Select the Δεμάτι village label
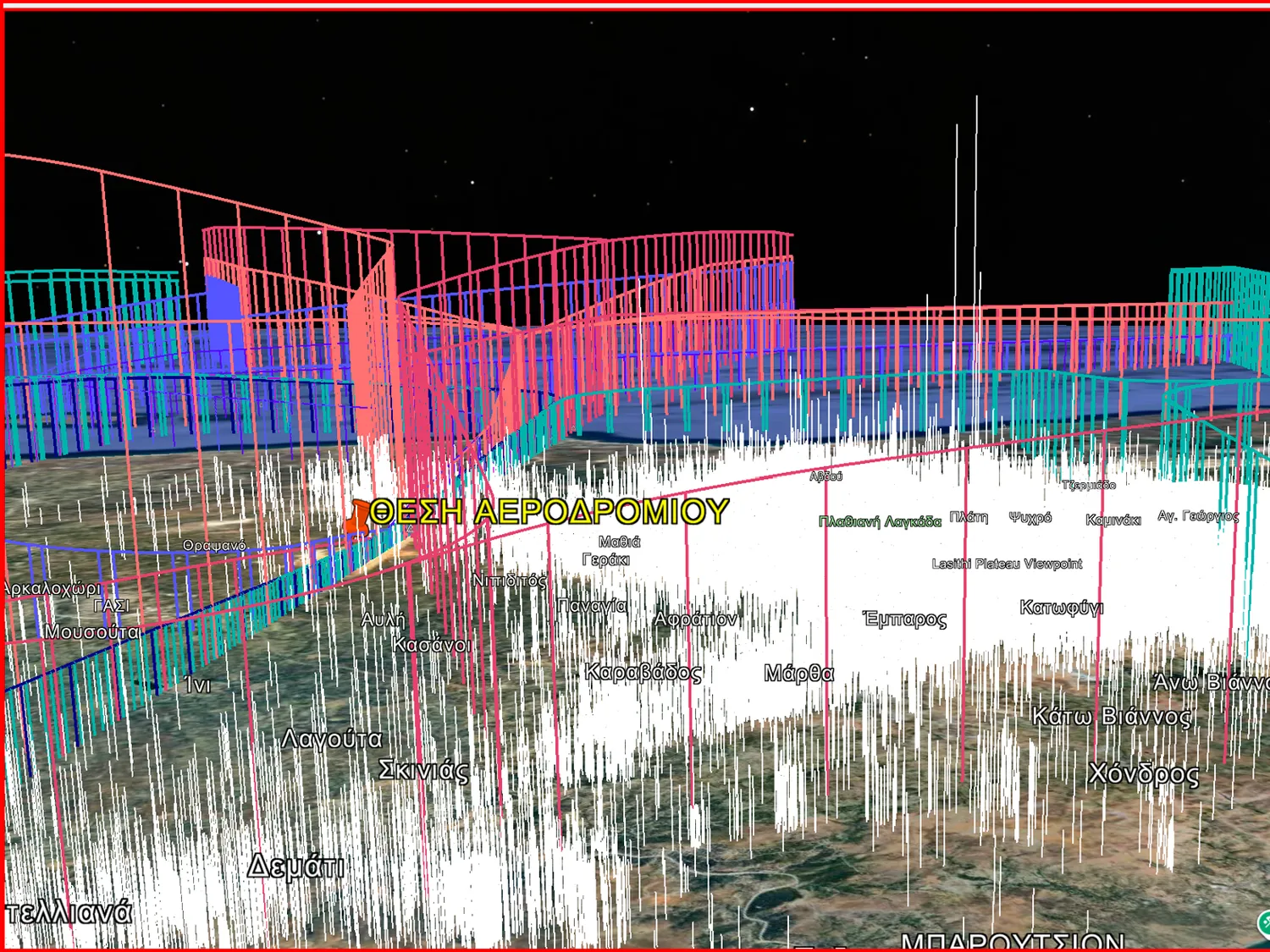 pos(295,867)
